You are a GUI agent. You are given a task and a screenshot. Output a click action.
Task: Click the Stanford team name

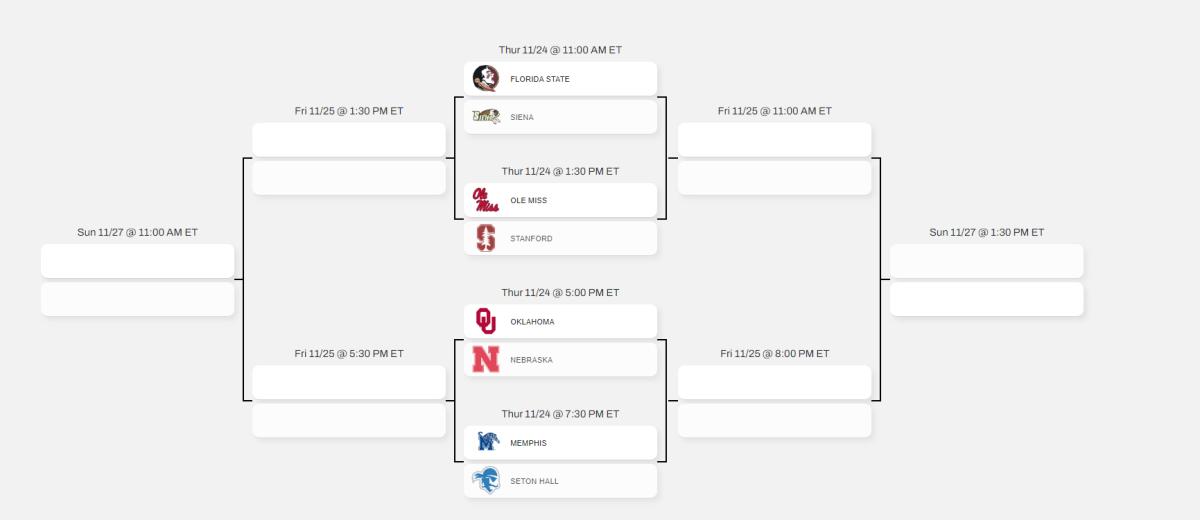pyautogui.click(x=531, y=239)
